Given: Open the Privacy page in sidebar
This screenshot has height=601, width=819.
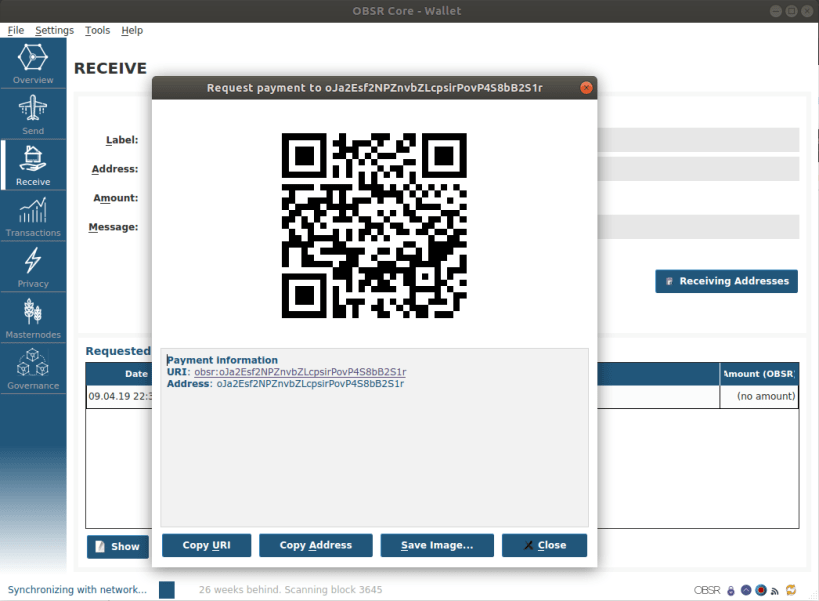Looking at the screenshot, I should tap(33, 267).
